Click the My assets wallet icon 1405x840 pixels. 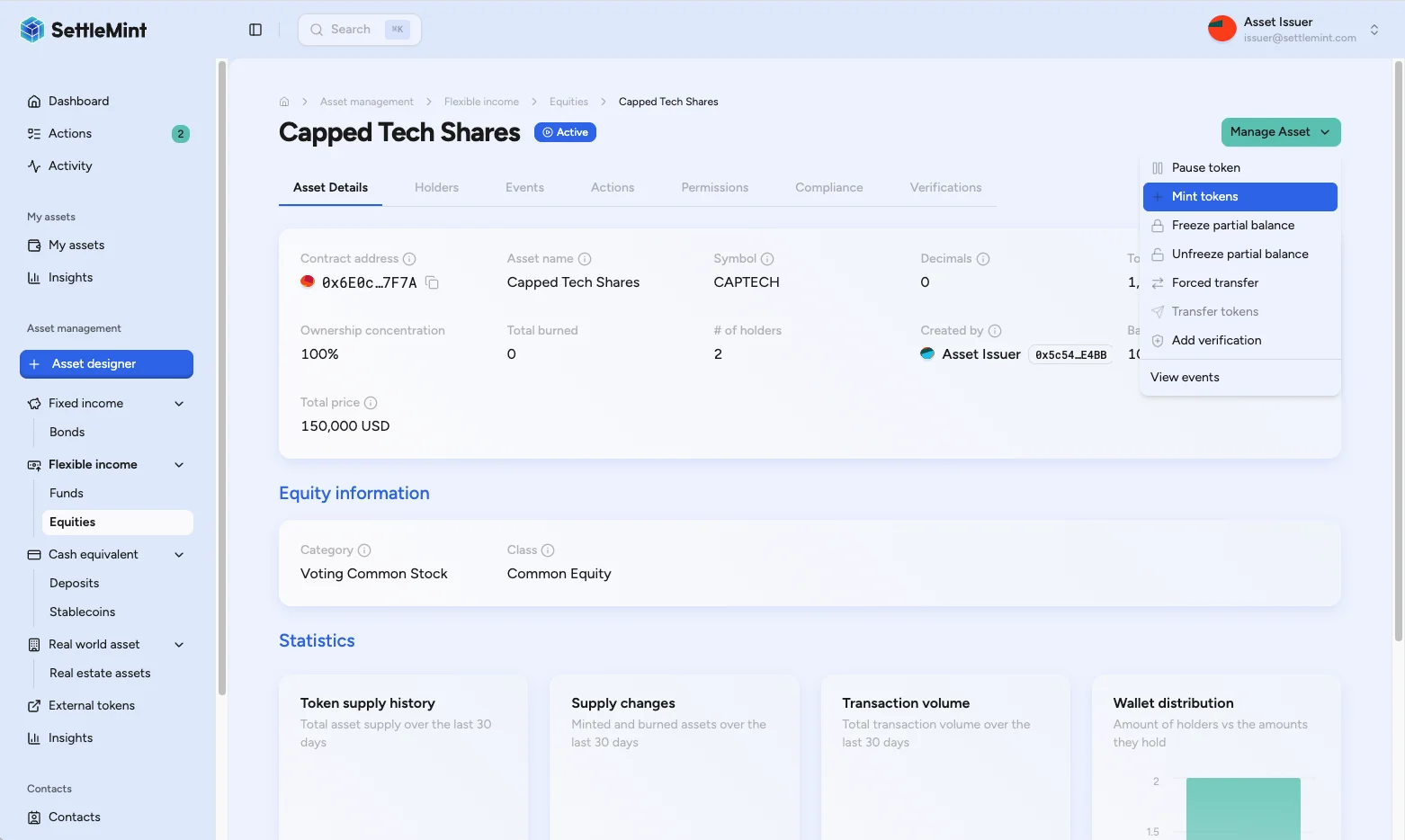[x=33, y=245]
